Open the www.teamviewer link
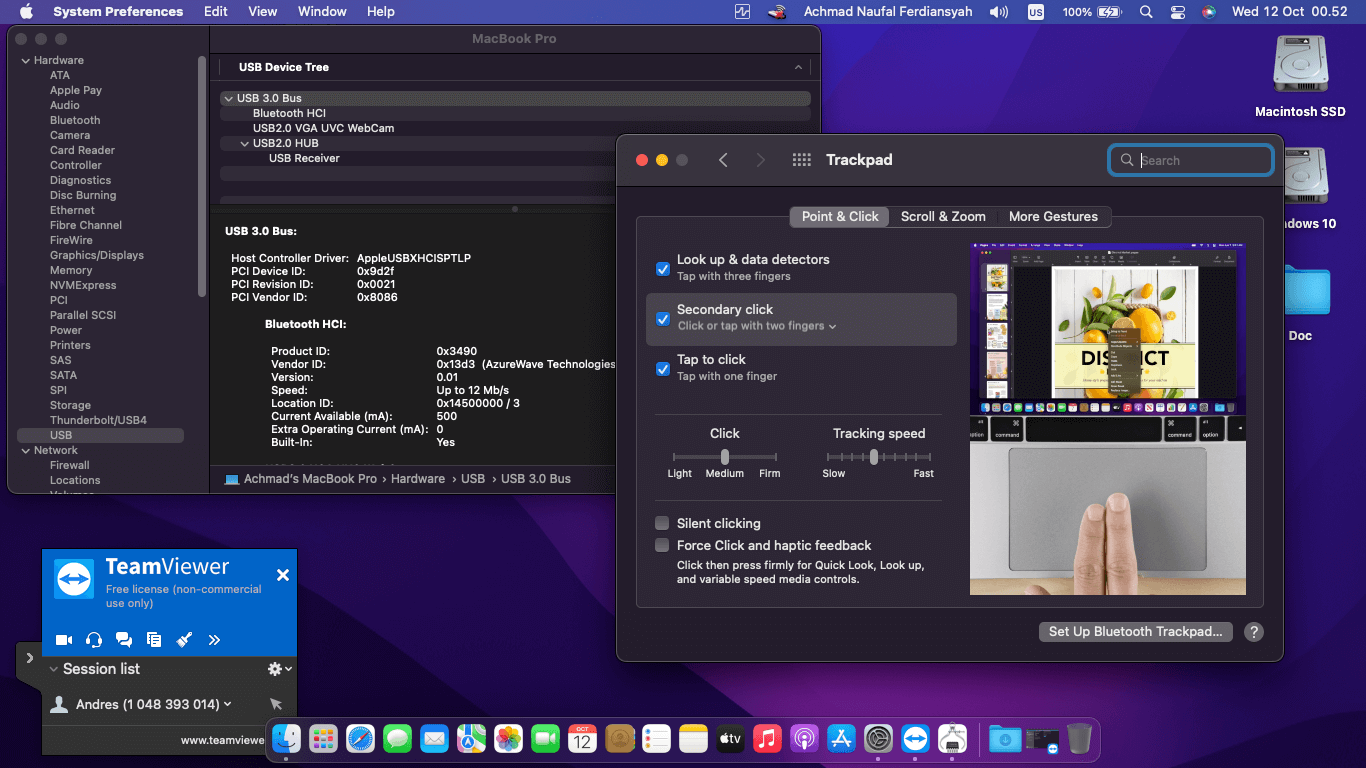 point(223,740)
